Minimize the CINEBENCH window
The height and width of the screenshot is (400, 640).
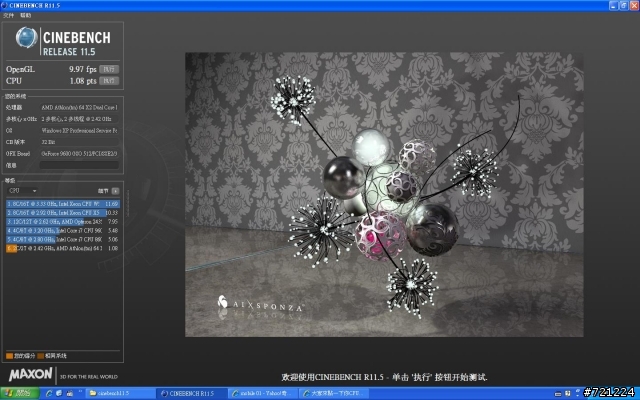pyautogui.click(x=613, y=5)
